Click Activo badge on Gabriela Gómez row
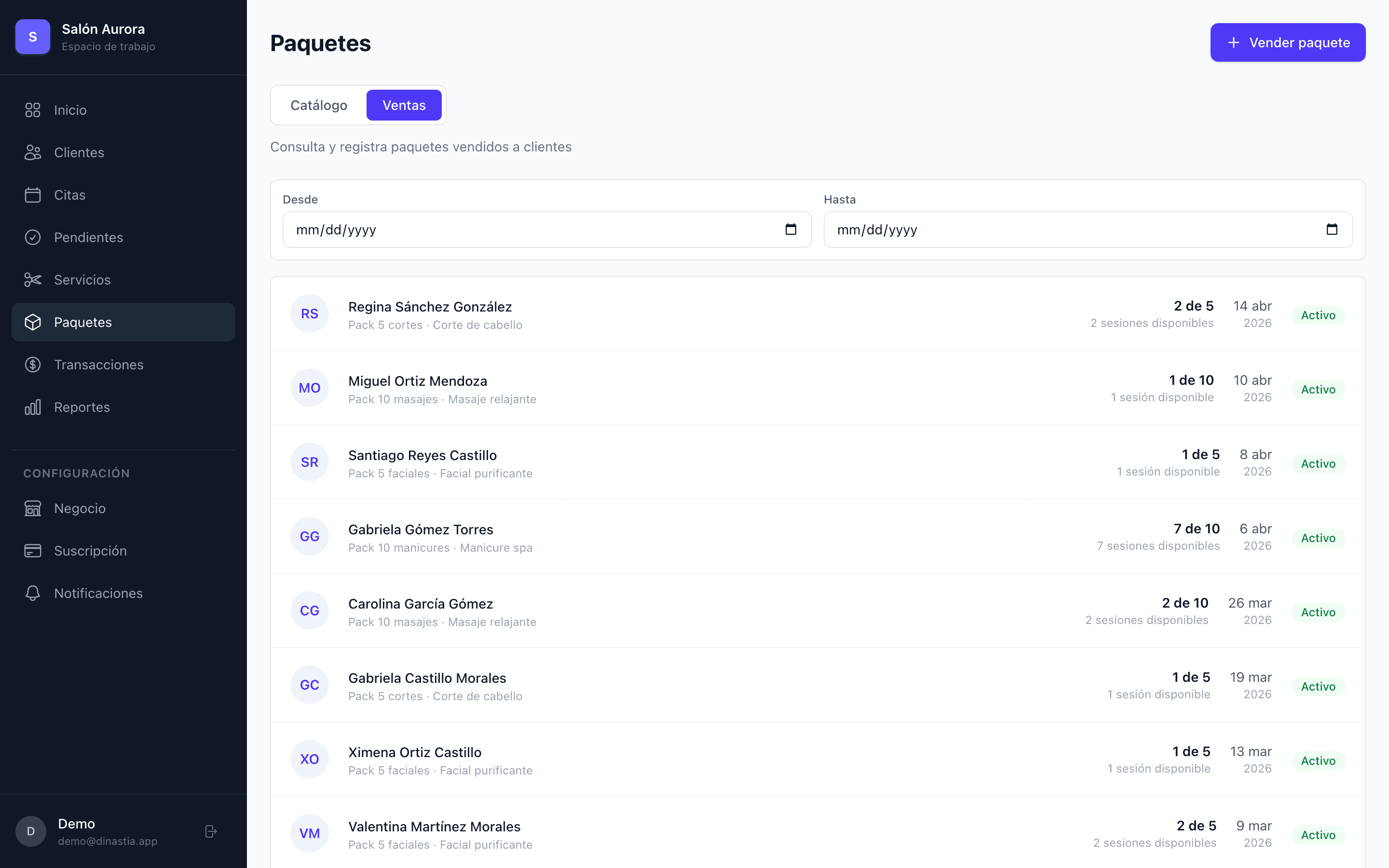 (x=1318, y=538)
